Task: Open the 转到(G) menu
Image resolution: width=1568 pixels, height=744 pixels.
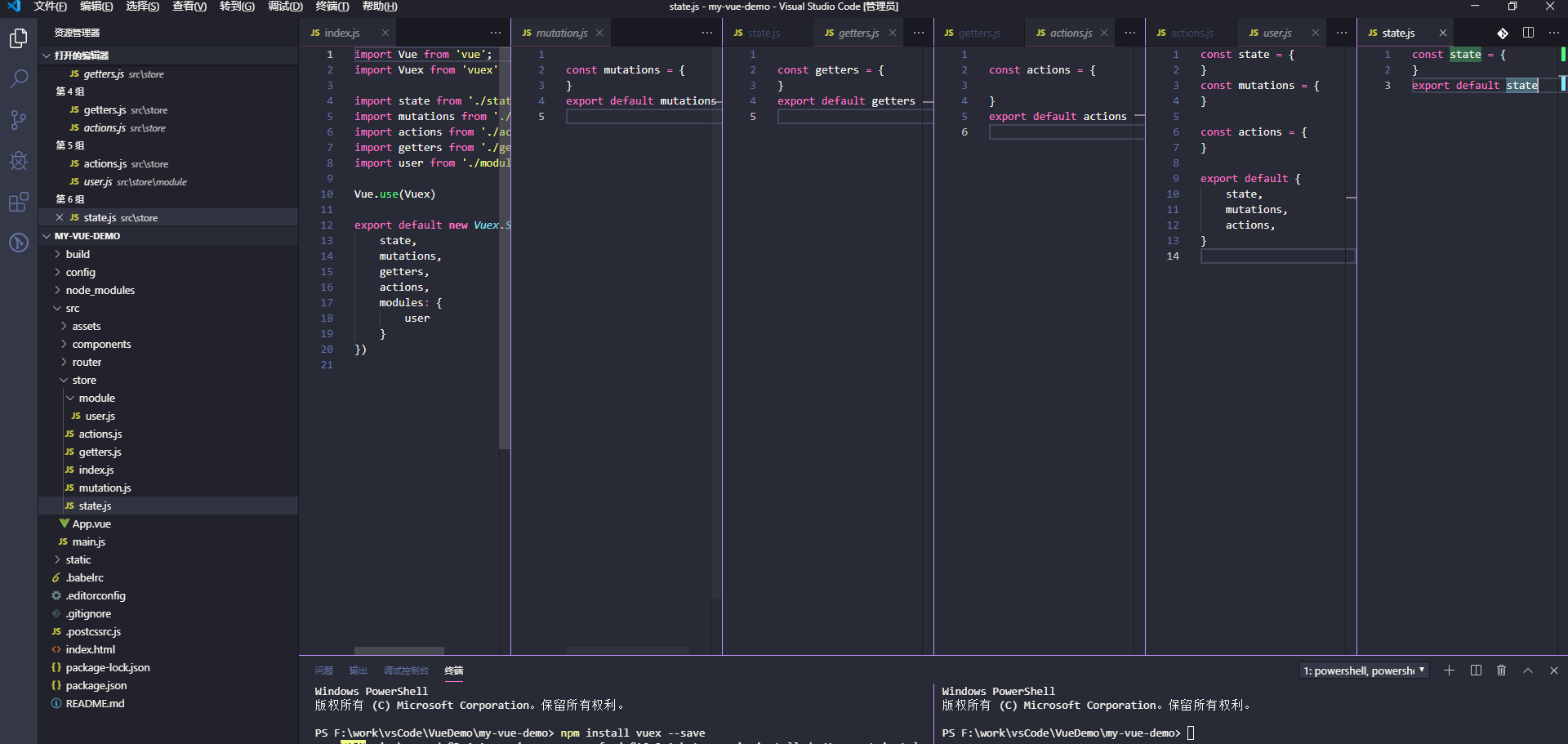Action: click(237, 7)
